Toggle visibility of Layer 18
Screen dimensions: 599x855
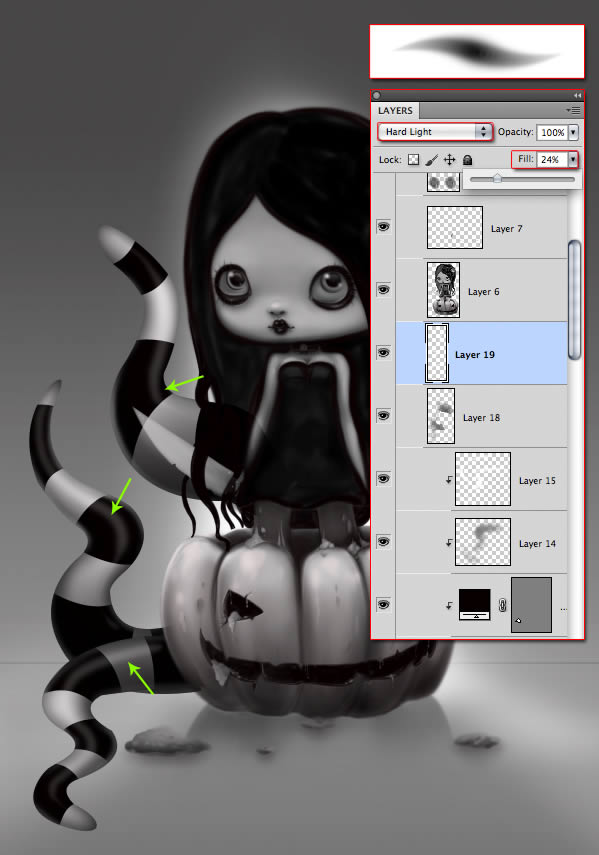(x=384, y=416)
